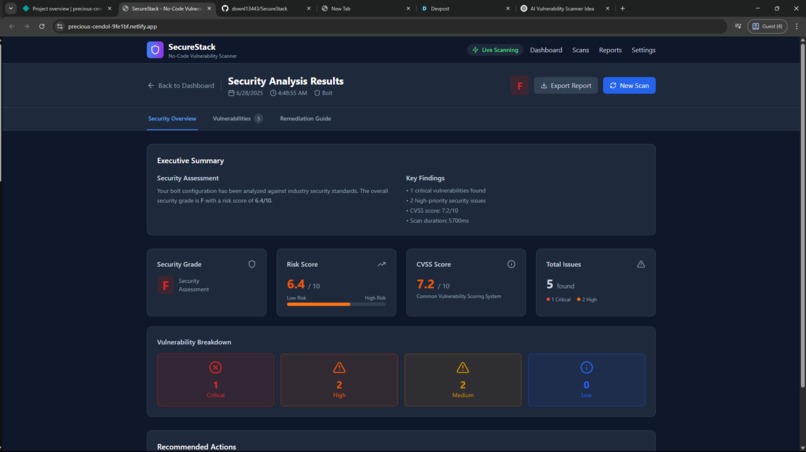Click the vulnerabilities count badge on tab
Screen dimensions: 806x452
click(x=258, y=118)
